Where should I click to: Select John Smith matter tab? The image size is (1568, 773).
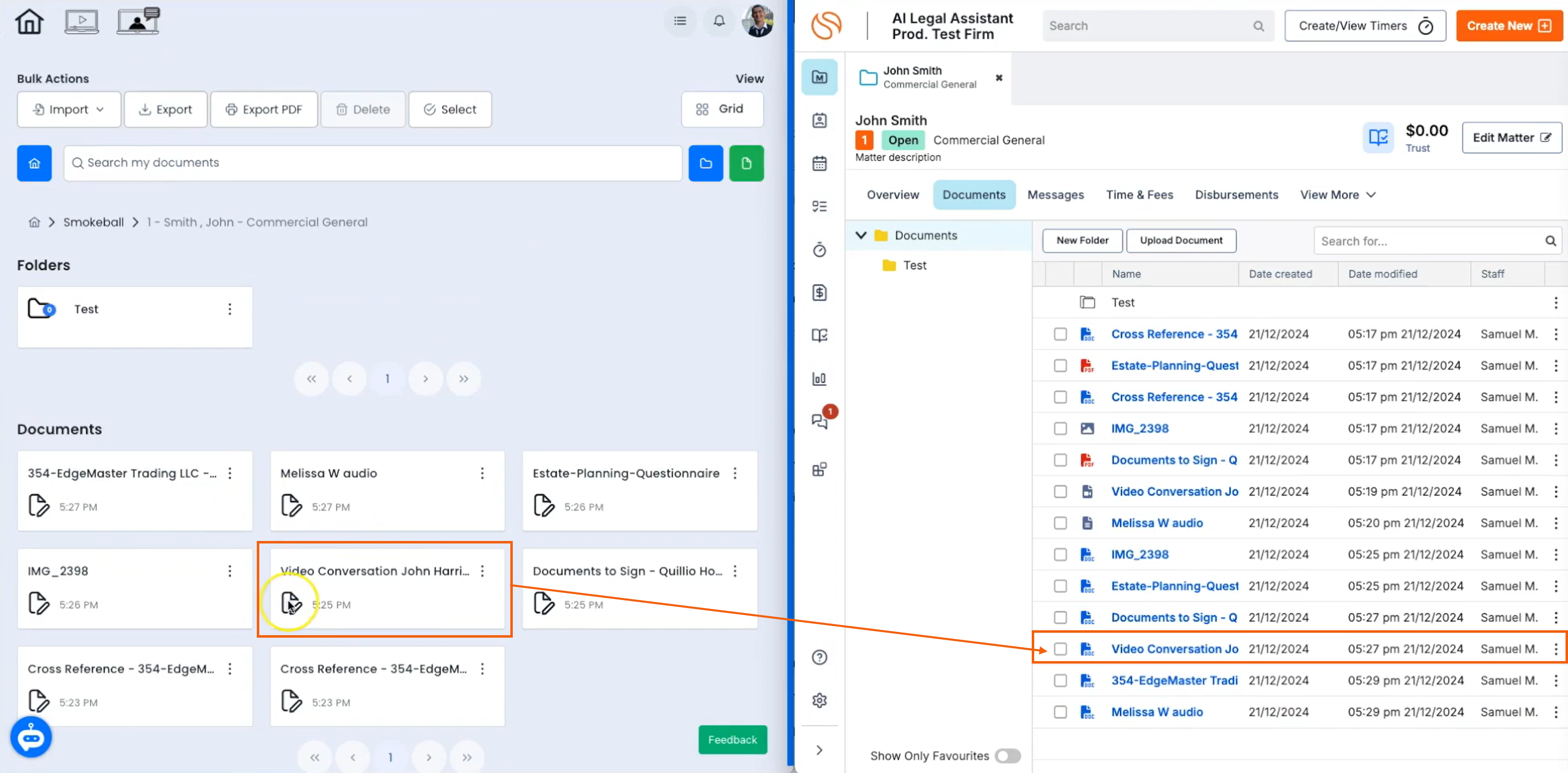pos(929,78)
